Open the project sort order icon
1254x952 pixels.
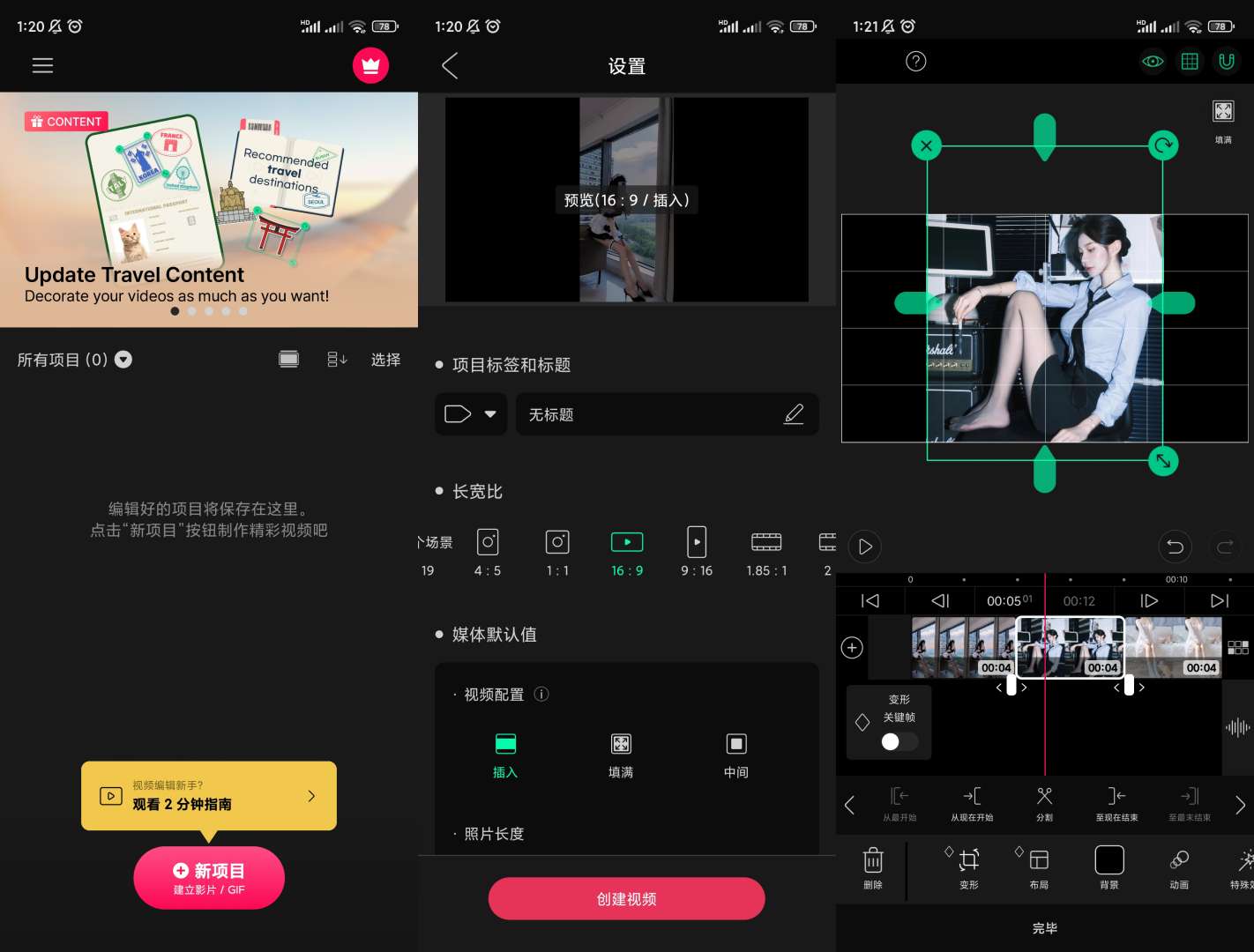(337, 359)
